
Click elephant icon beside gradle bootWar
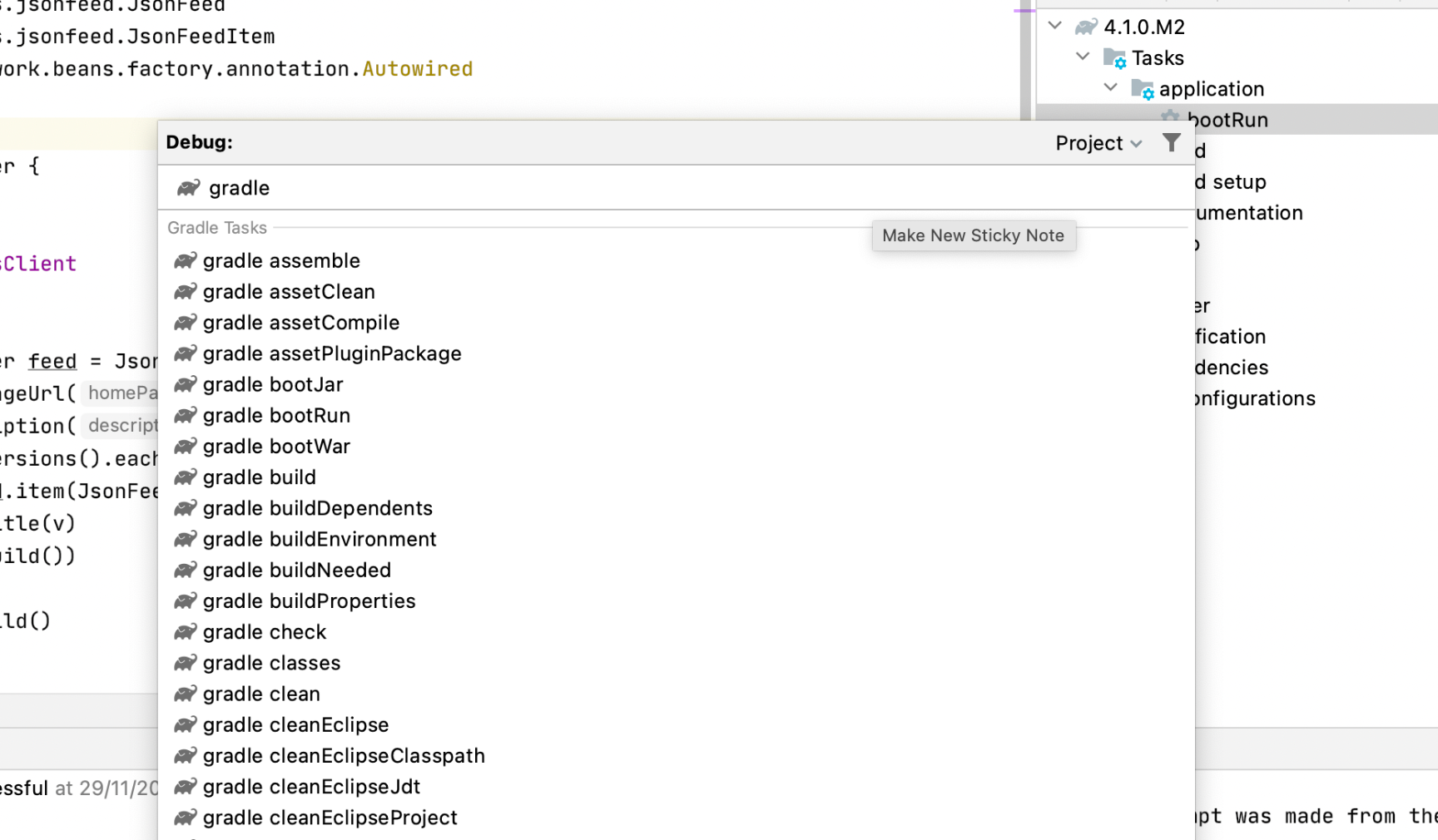[x=185, y=447]
